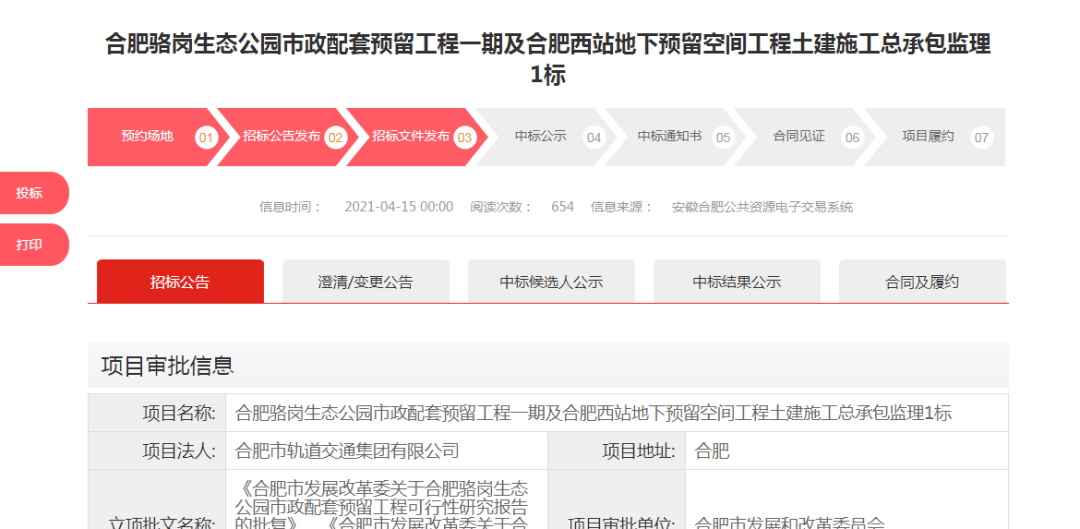
Task: Click the 信息时间 label
Action: coord(290,207)
